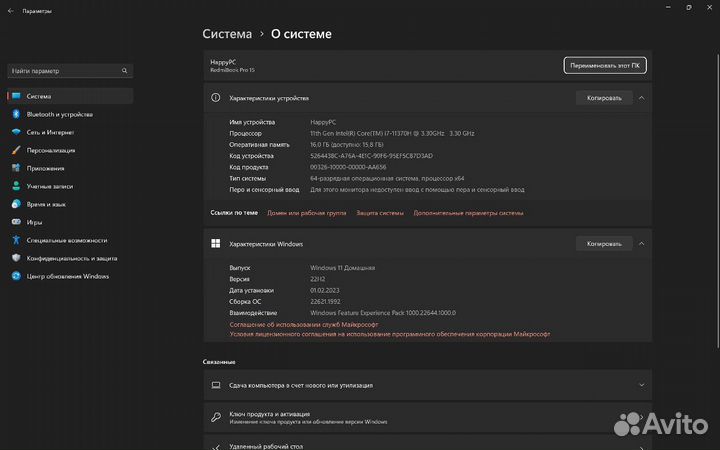The image size is (720, 450).
Task: Copy device specs with the first Копировать button
Action: coord(603,98)
